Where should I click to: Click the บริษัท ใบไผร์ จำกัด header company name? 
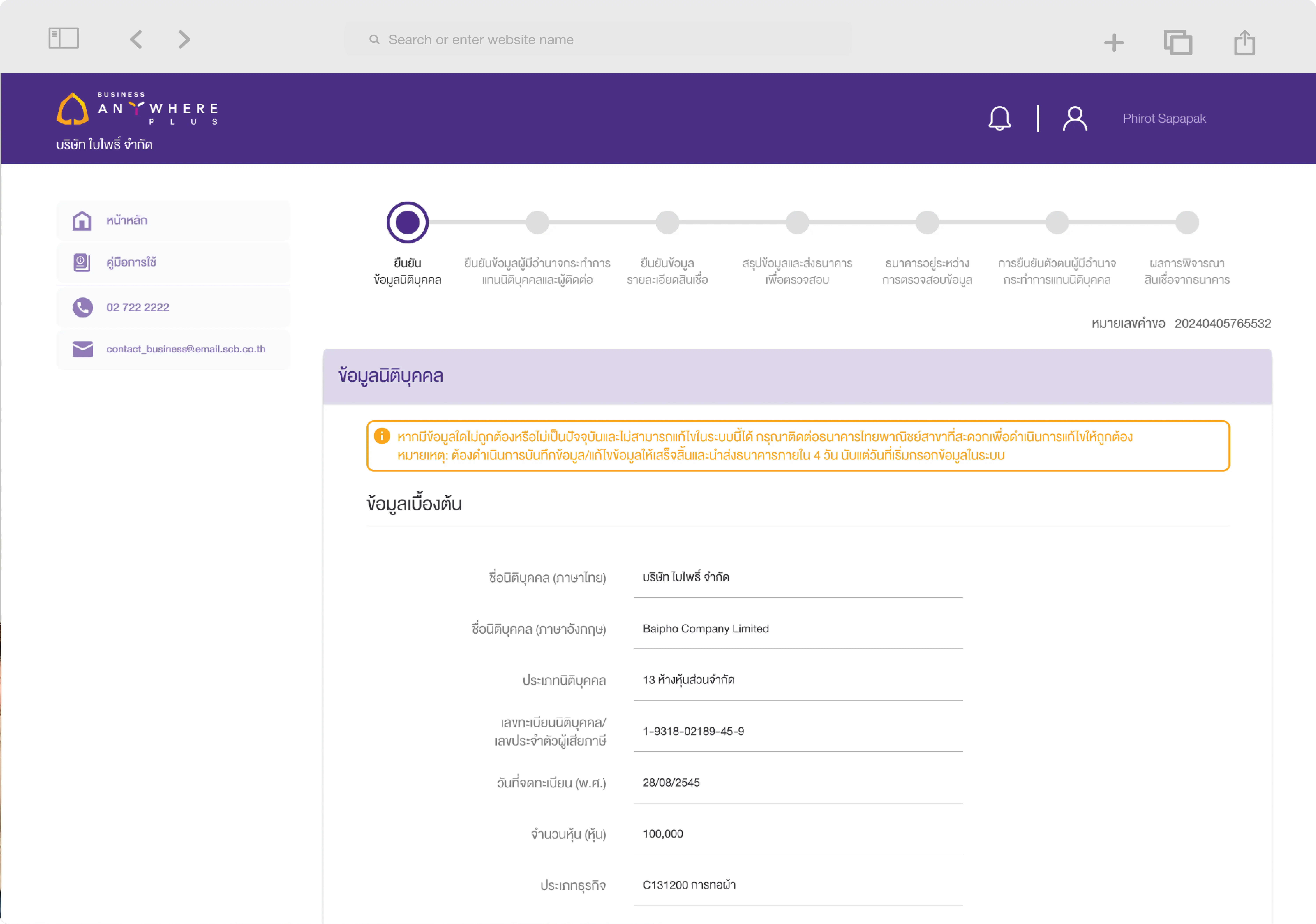pos(104,144)
